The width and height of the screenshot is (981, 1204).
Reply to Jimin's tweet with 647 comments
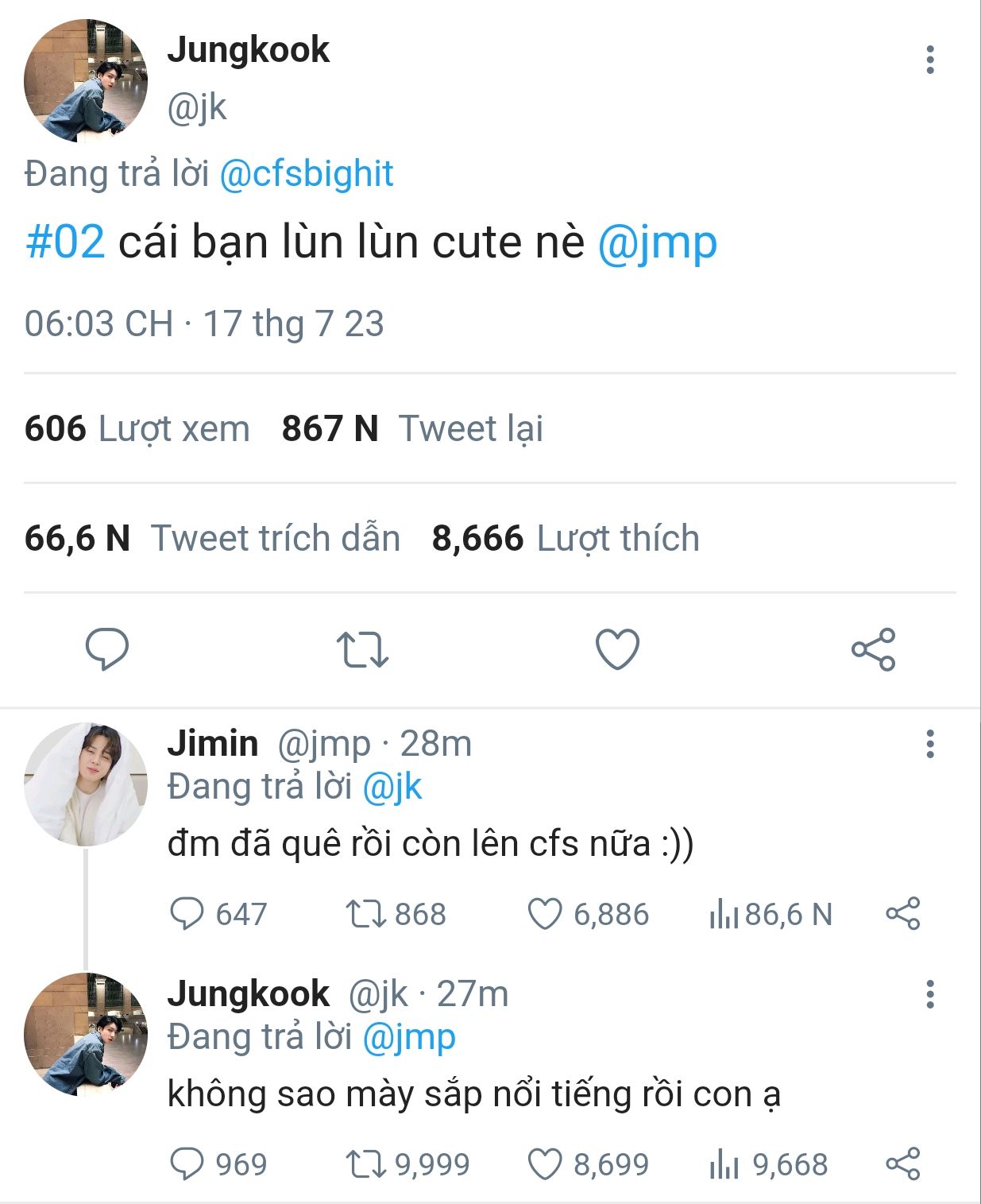point(187,914)
